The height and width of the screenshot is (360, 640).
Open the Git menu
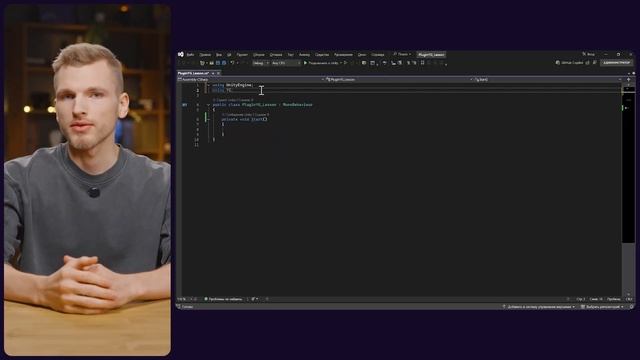229,54
